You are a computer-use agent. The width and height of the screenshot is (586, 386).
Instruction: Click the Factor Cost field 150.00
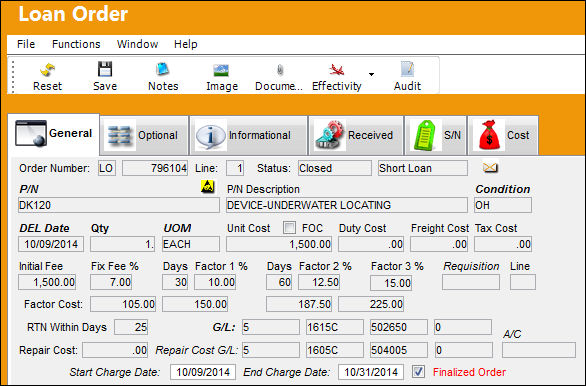click(x=195, y=304)
